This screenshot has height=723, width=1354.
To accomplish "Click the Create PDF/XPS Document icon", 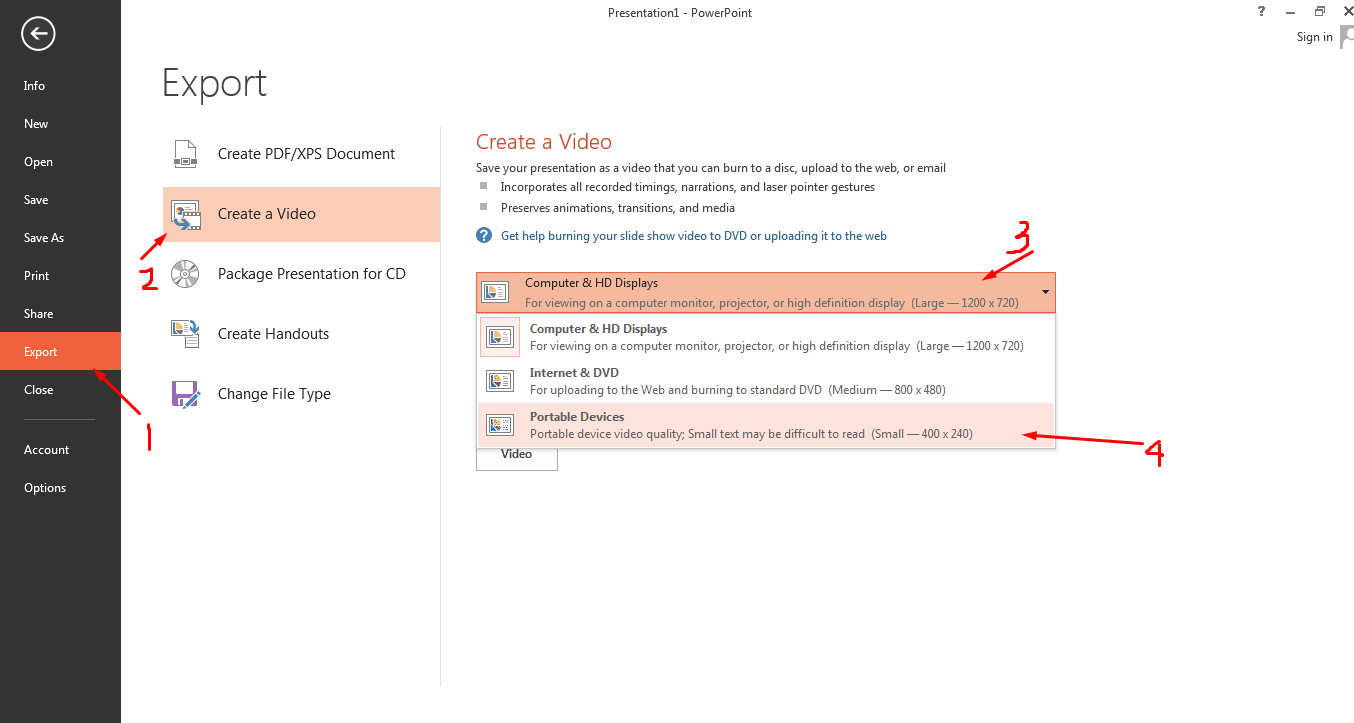I will (x=185, y=154).
